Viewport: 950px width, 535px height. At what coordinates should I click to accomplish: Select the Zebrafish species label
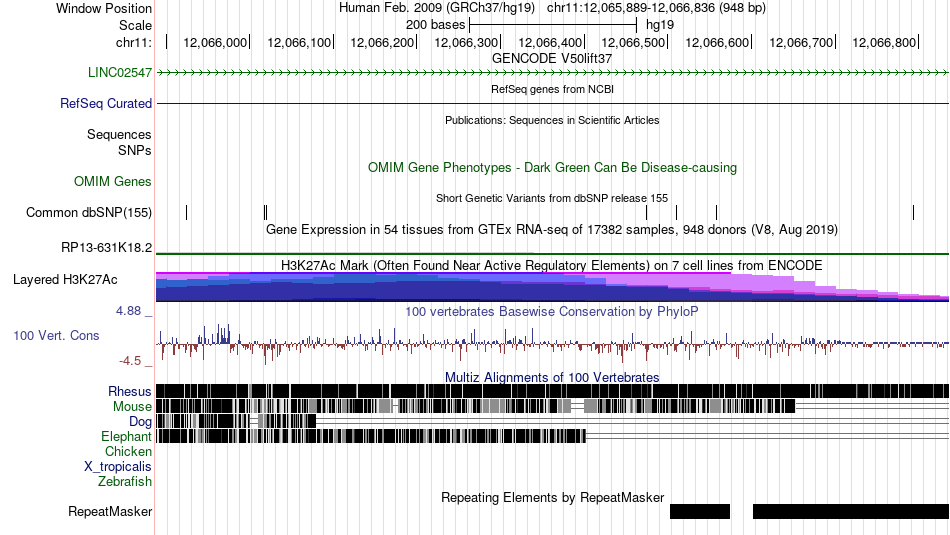[x=125, y=482]
